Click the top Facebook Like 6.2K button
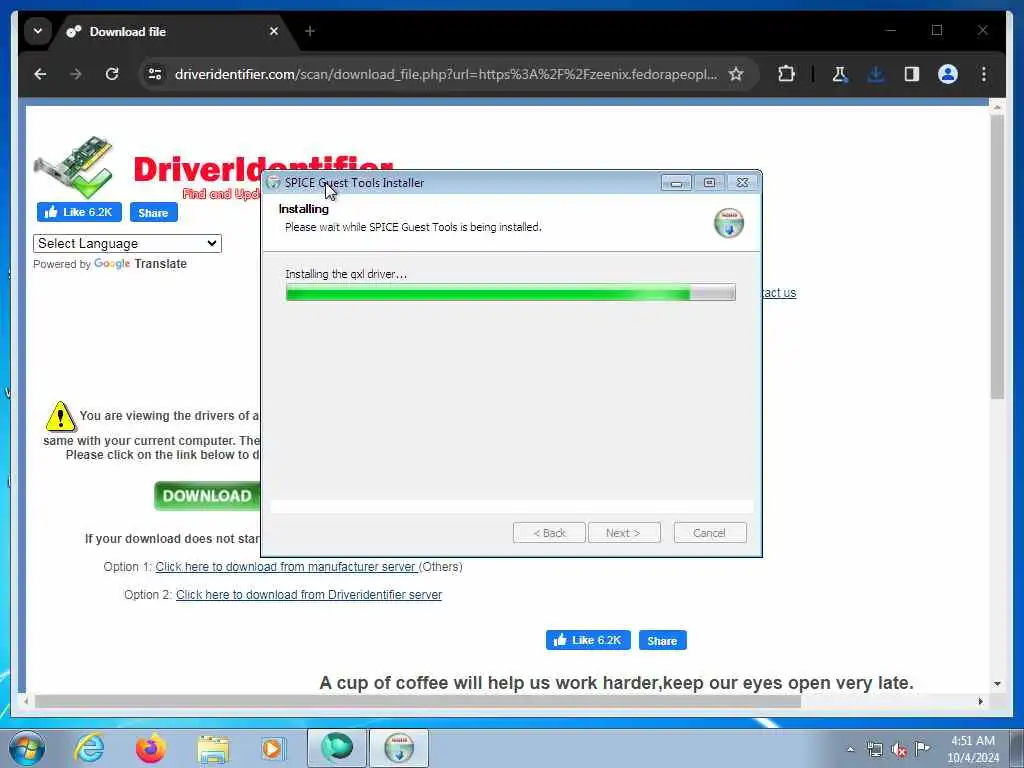 click(79, 212)
